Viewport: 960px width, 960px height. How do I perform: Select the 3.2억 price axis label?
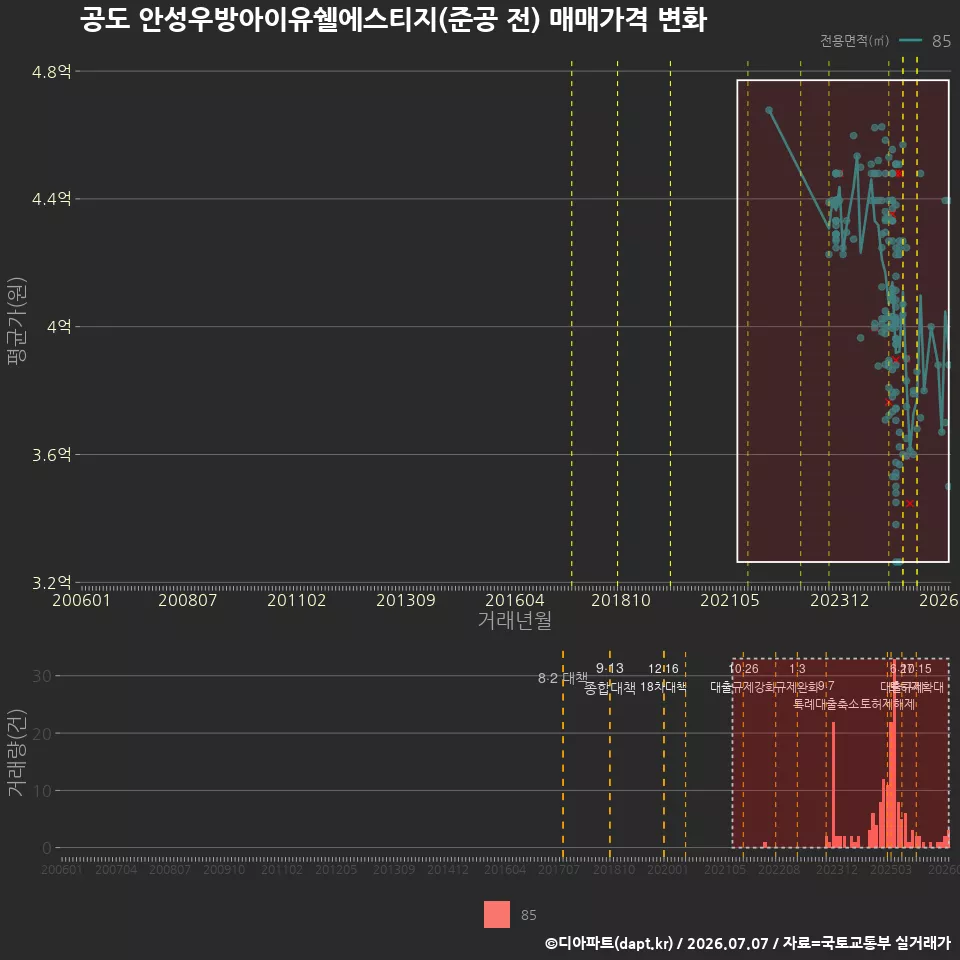pos(51,582)
